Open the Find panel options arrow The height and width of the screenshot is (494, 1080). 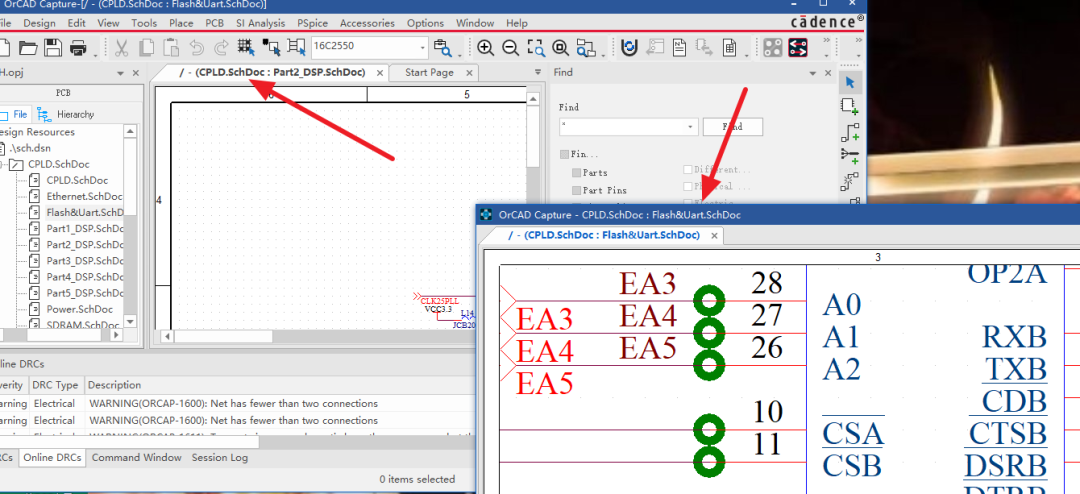coord(811,72)
